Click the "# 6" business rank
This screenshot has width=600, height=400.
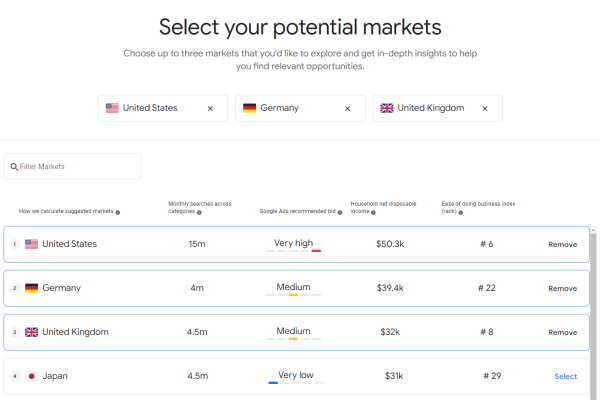[x=487, y=244]
